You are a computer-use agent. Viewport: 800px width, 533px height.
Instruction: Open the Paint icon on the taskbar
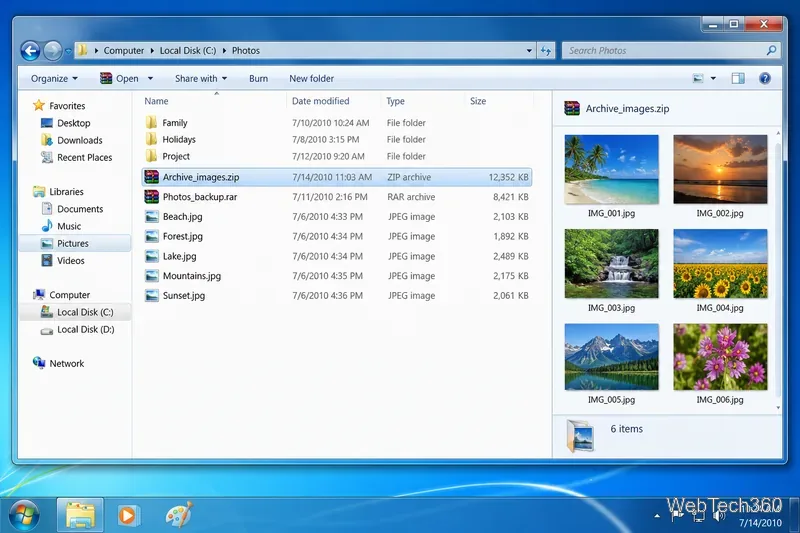pos(179,515)
